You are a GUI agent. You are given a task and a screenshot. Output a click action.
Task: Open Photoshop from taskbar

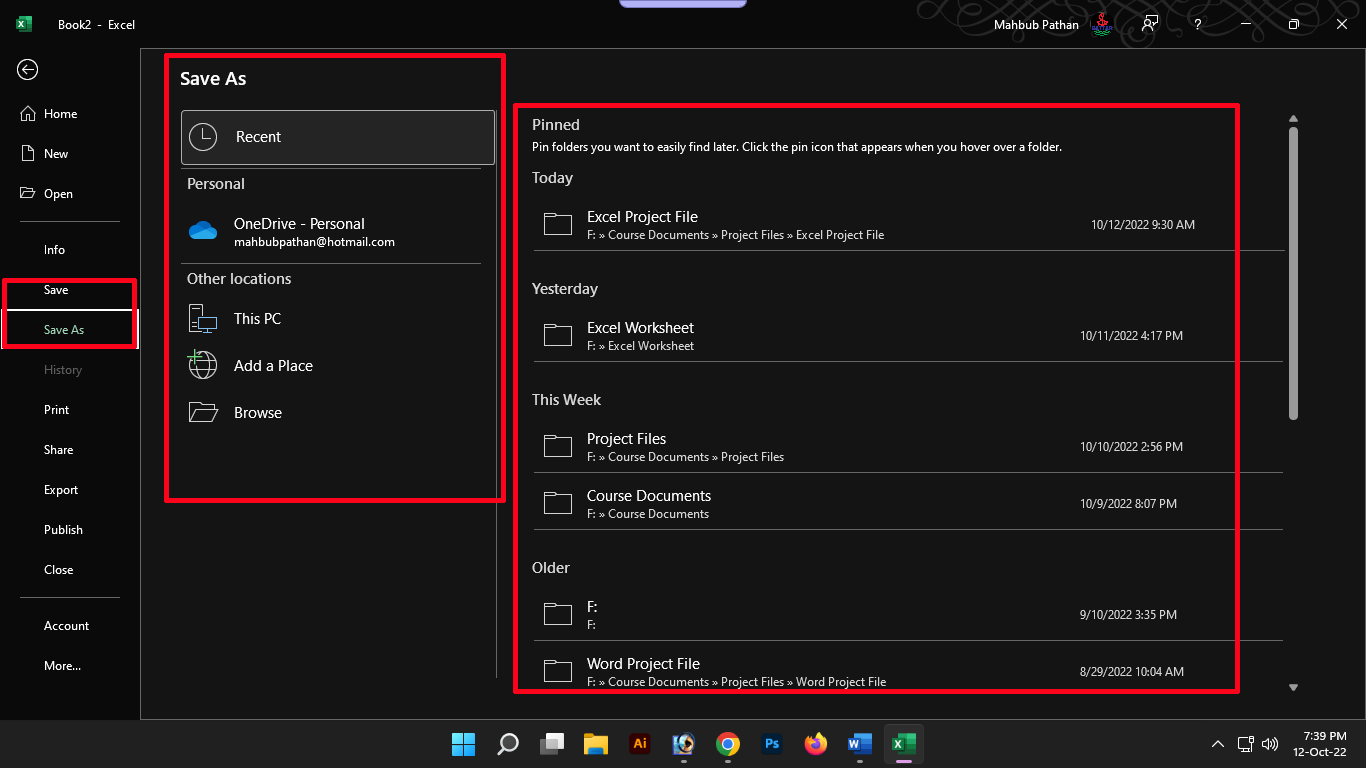coord(772,744)
